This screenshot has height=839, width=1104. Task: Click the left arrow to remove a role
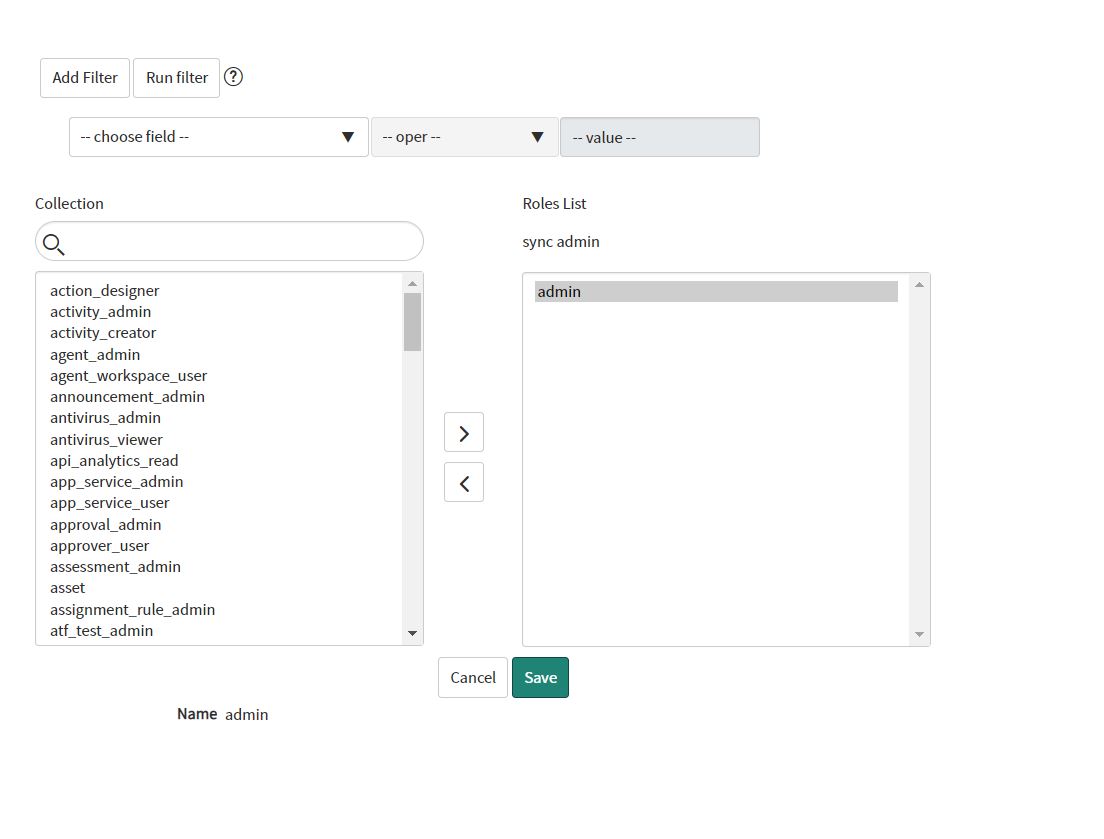tap(463, 482)
